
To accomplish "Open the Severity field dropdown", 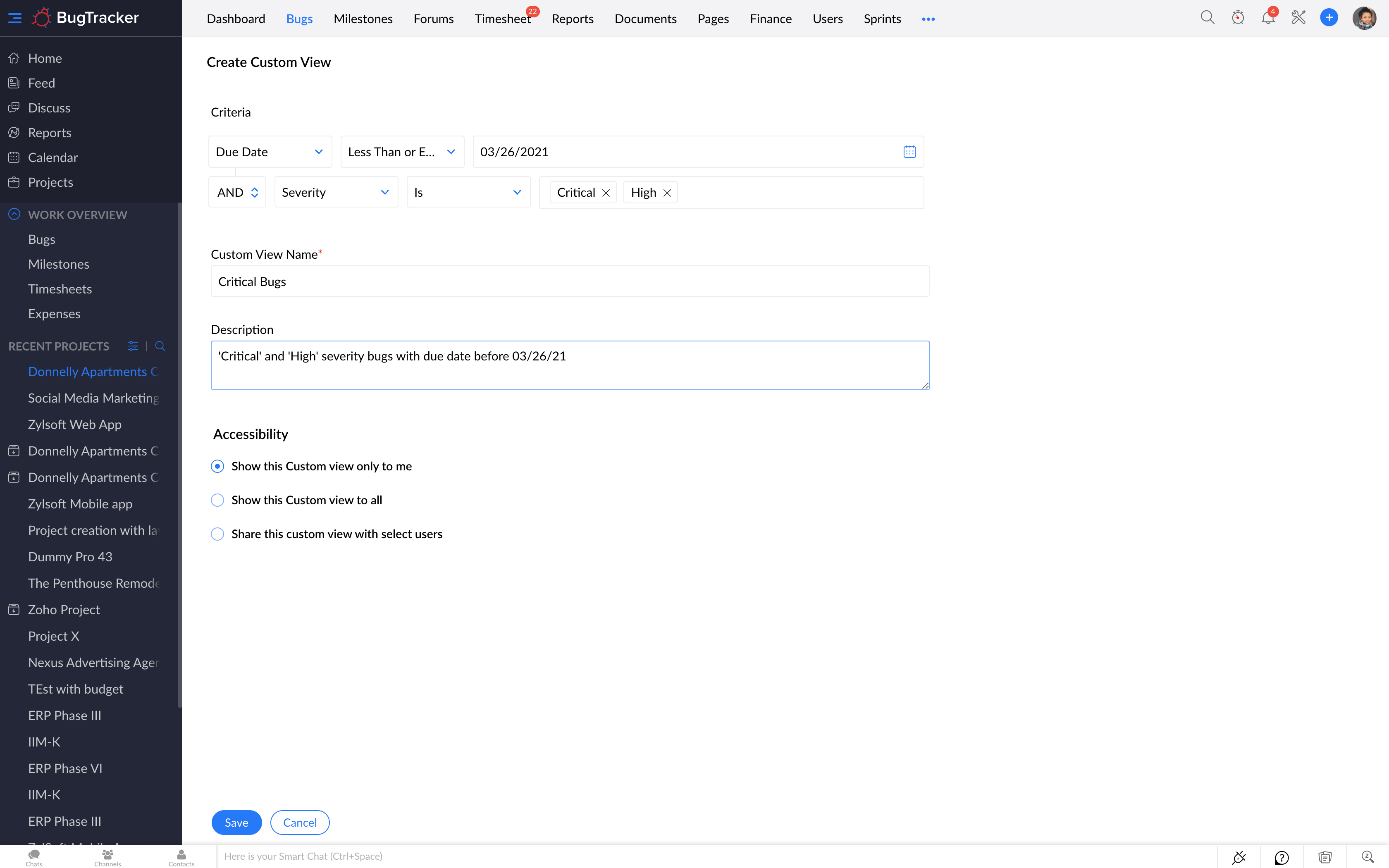I will click(x=336, y=192).
